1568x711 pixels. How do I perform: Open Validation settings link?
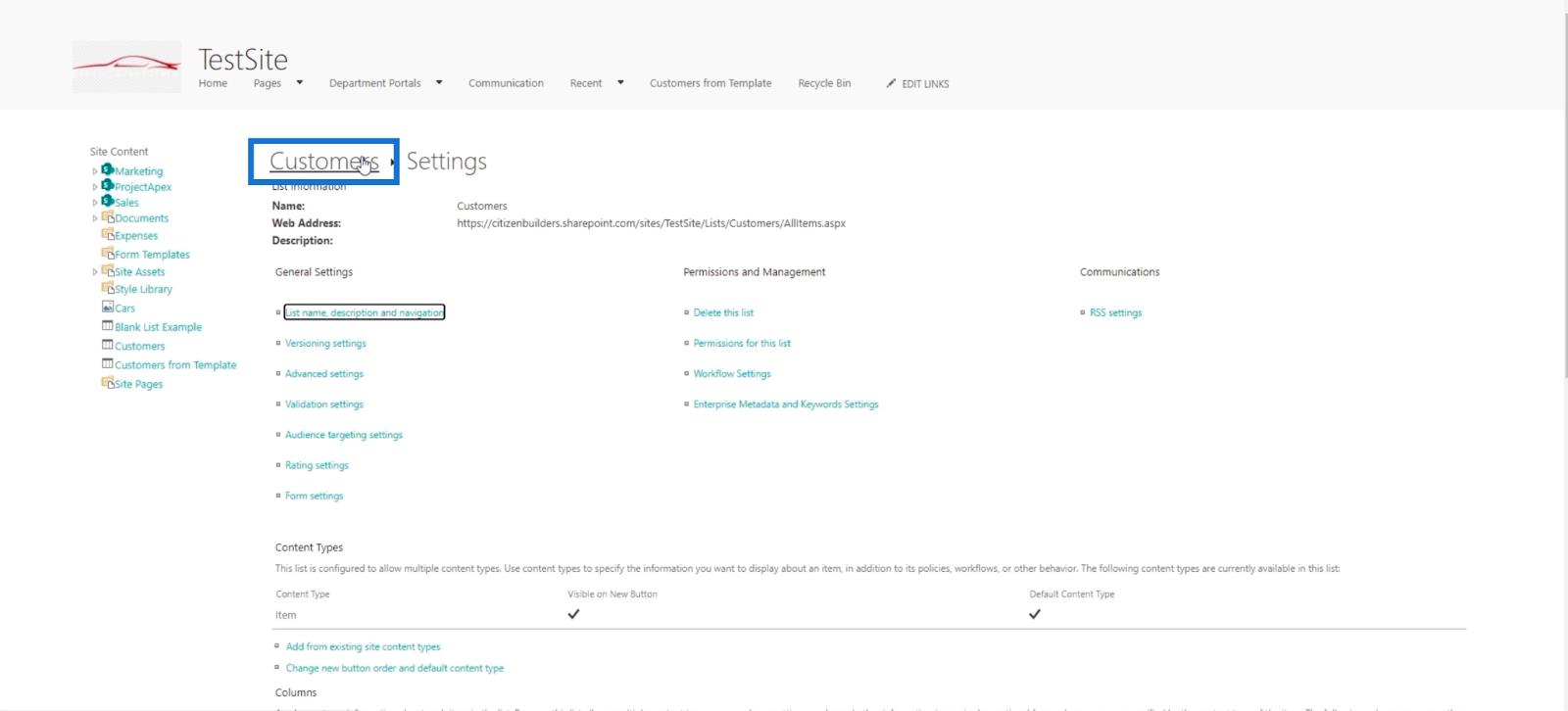pos(324,404)
